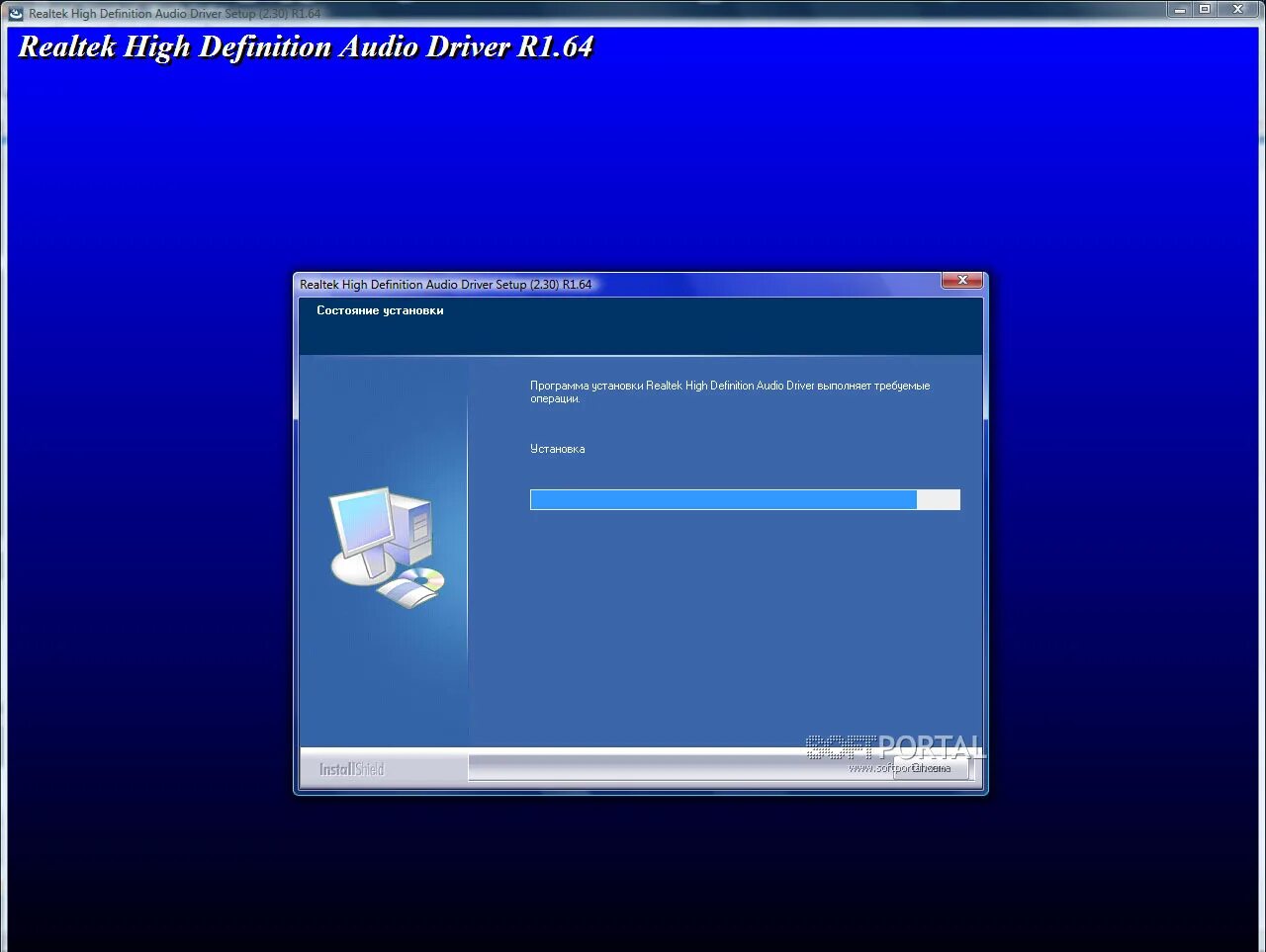Open the system menu icon in outer title bar
Viewport: 1266px width, 952px height.
pyautogui.click(x=15, y=13)
